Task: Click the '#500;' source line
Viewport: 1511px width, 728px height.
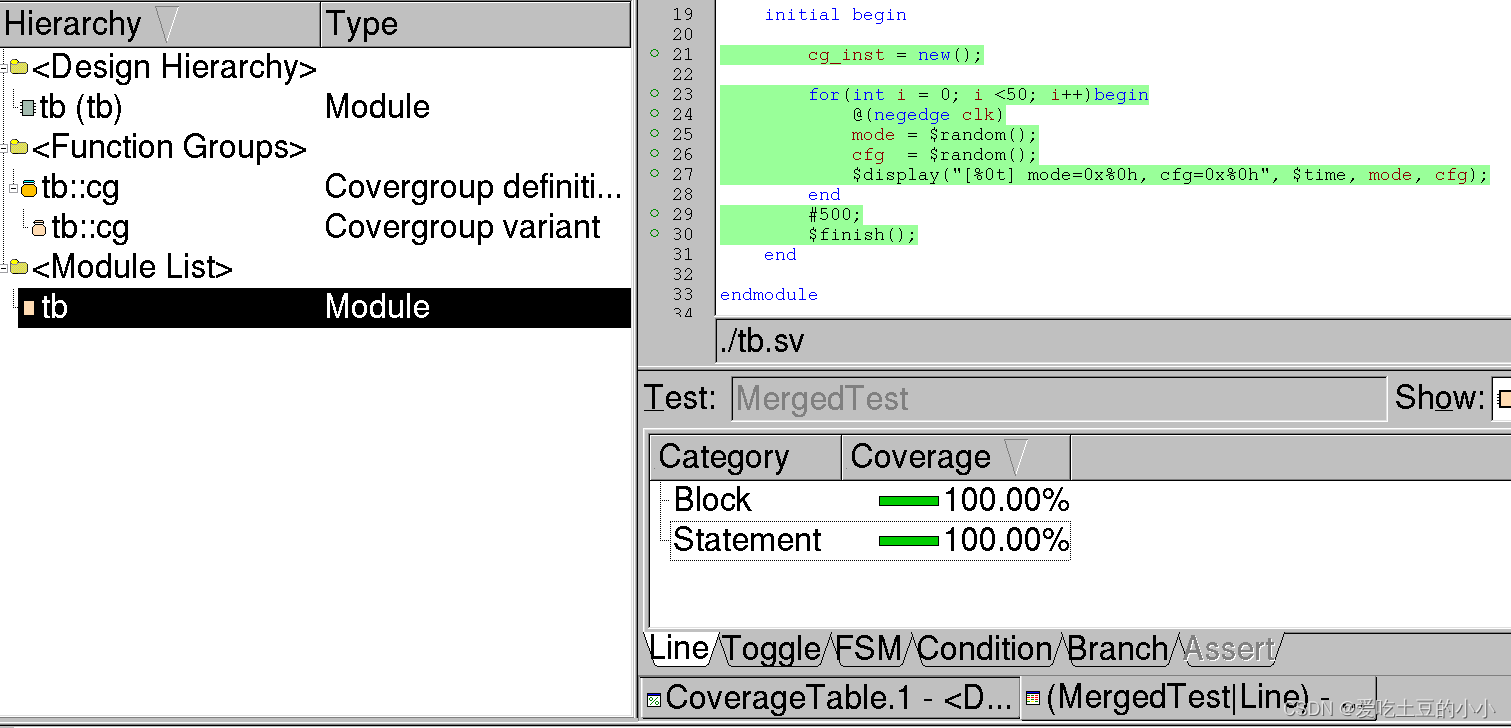Action: tap(835, 215)
